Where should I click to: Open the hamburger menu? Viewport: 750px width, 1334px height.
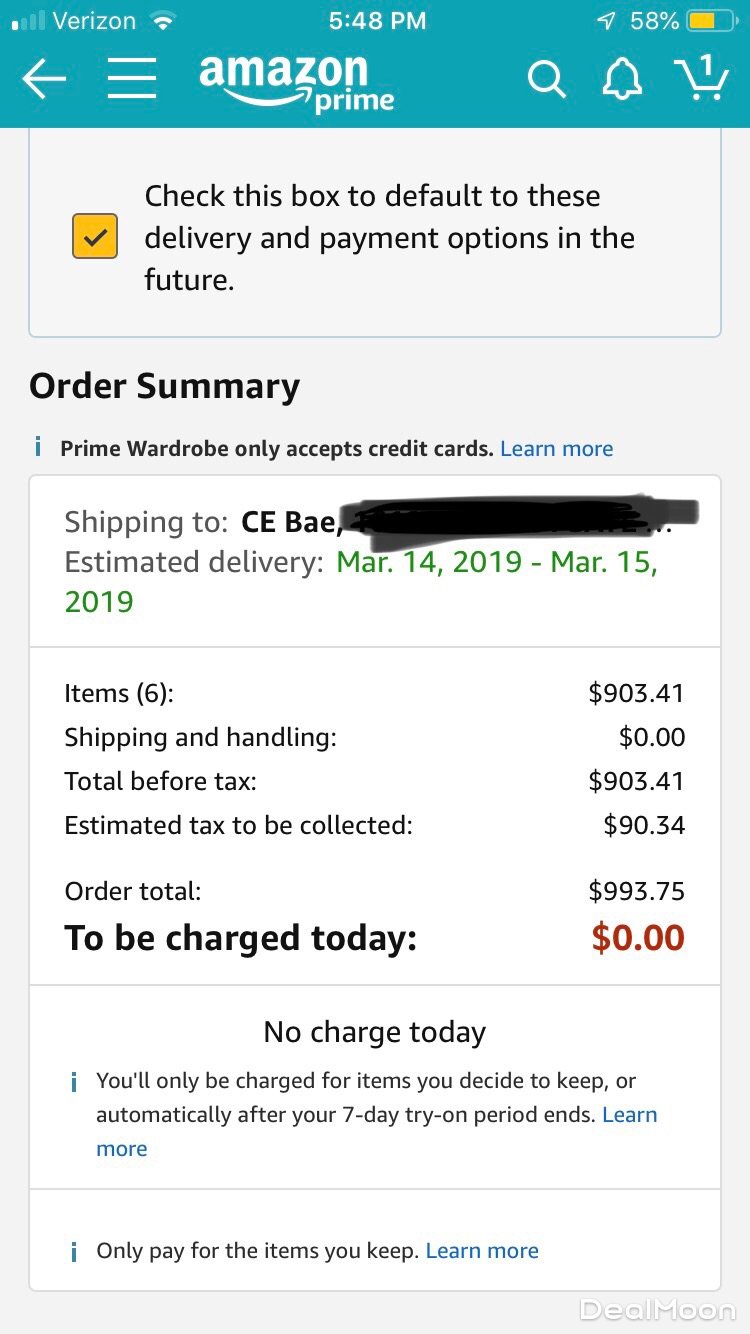pyautogui.click(x=131, y=79)
